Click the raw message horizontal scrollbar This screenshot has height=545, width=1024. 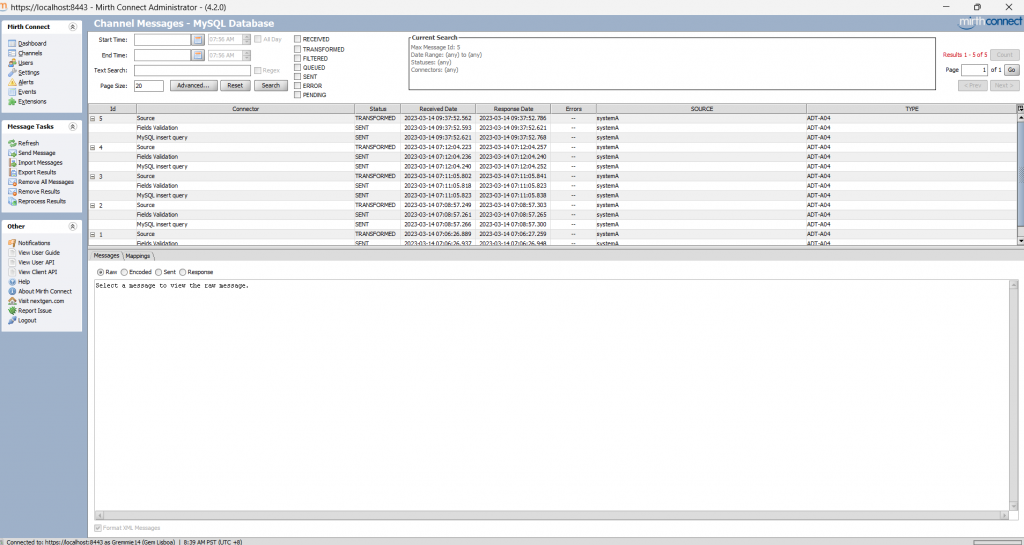(x=552, y=516)
